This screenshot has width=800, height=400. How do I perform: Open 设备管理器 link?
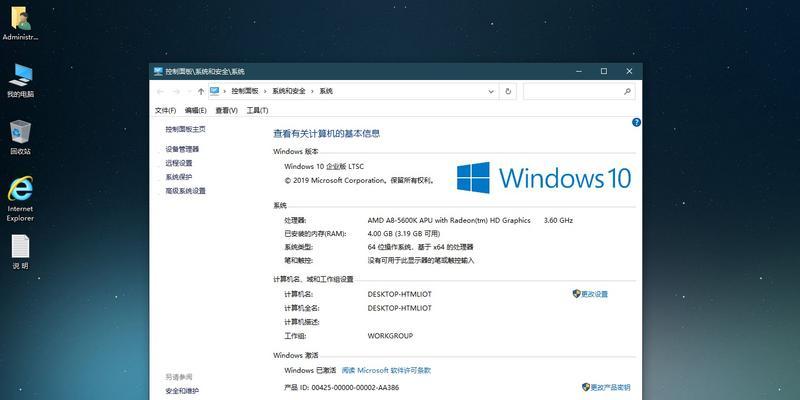[182, 149]
